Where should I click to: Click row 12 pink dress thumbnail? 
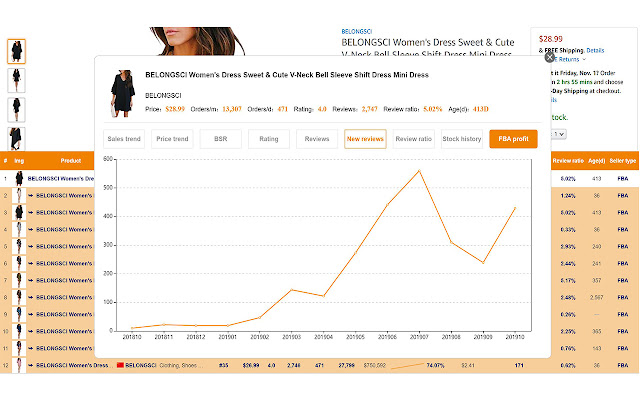click(x=19, y=365)
